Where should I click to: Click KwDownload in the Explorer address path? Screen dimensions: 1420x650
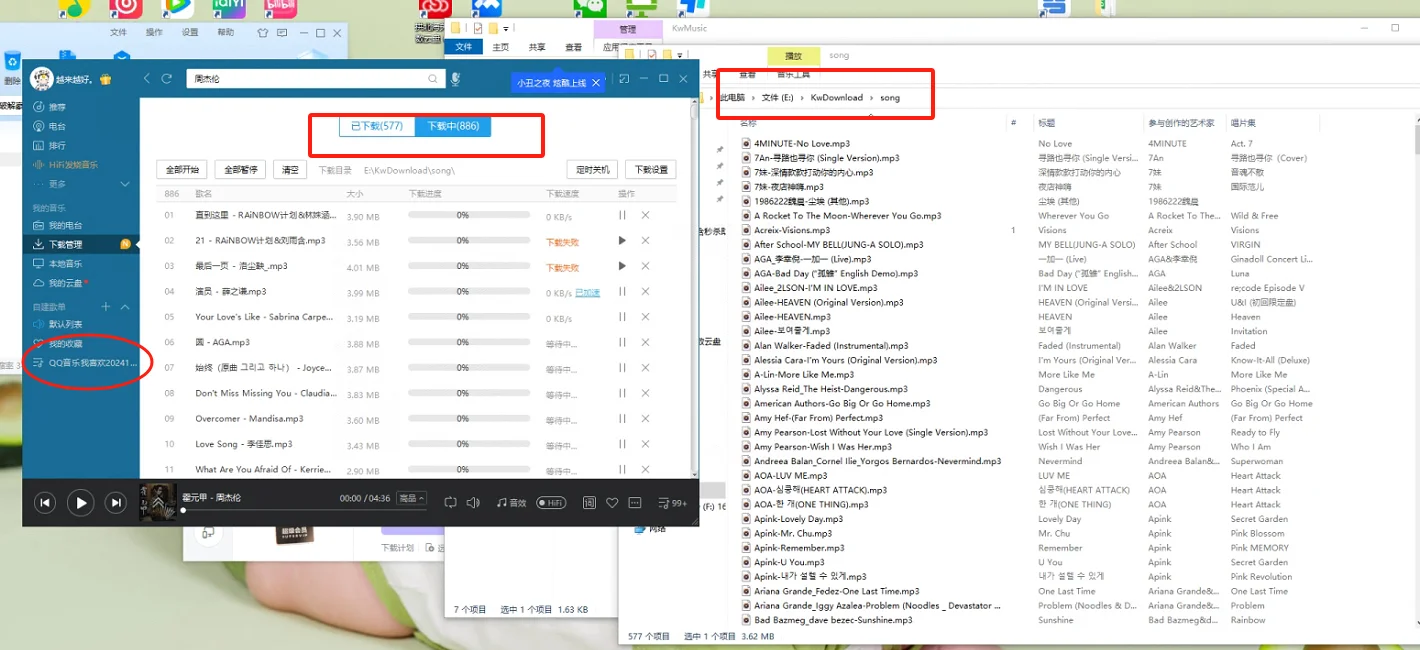(x=836, y=98)
